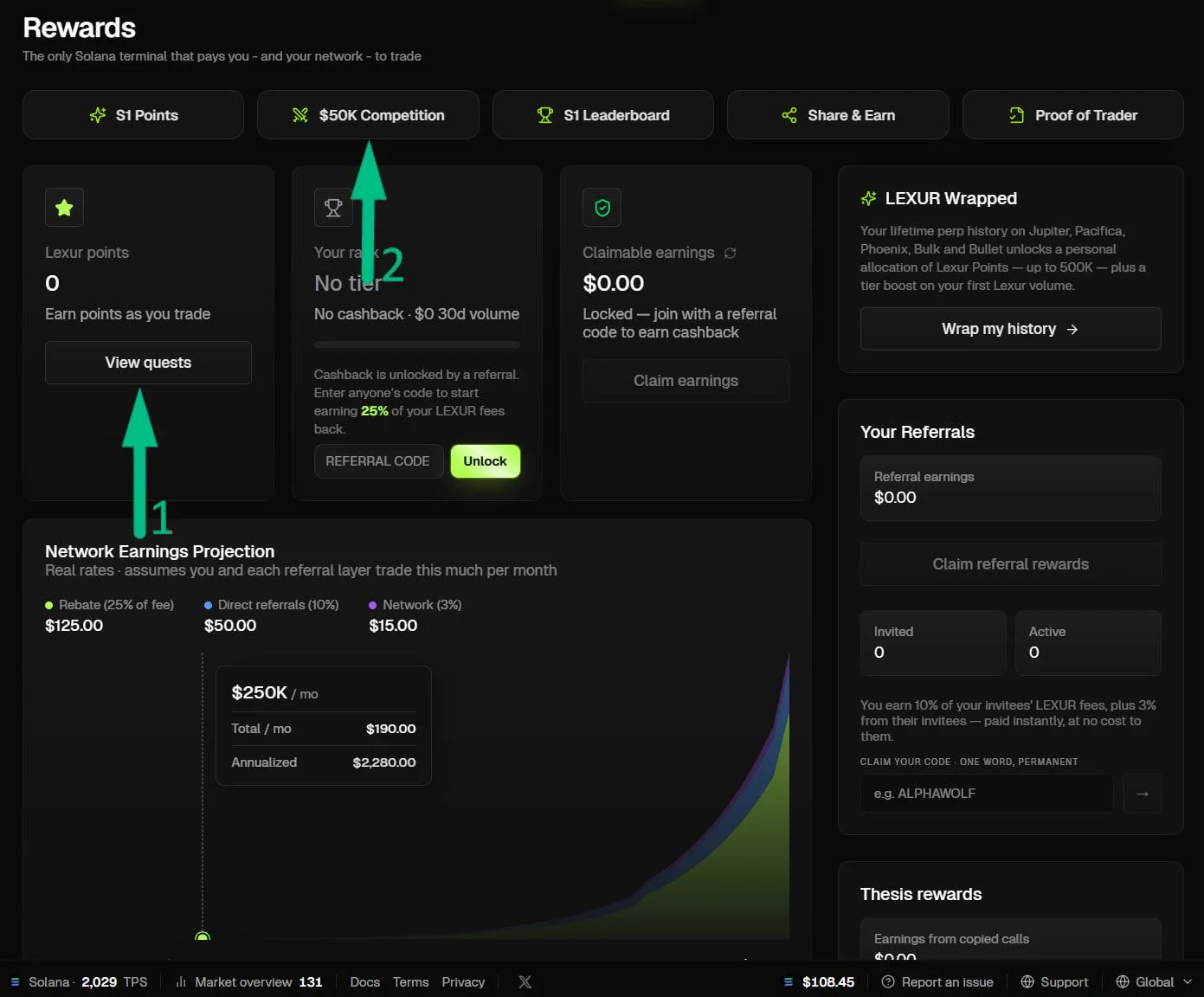This screenshot has height=997, width=1204.
Task: Click the Solana network icon in the footer
Action: [15, 982]
